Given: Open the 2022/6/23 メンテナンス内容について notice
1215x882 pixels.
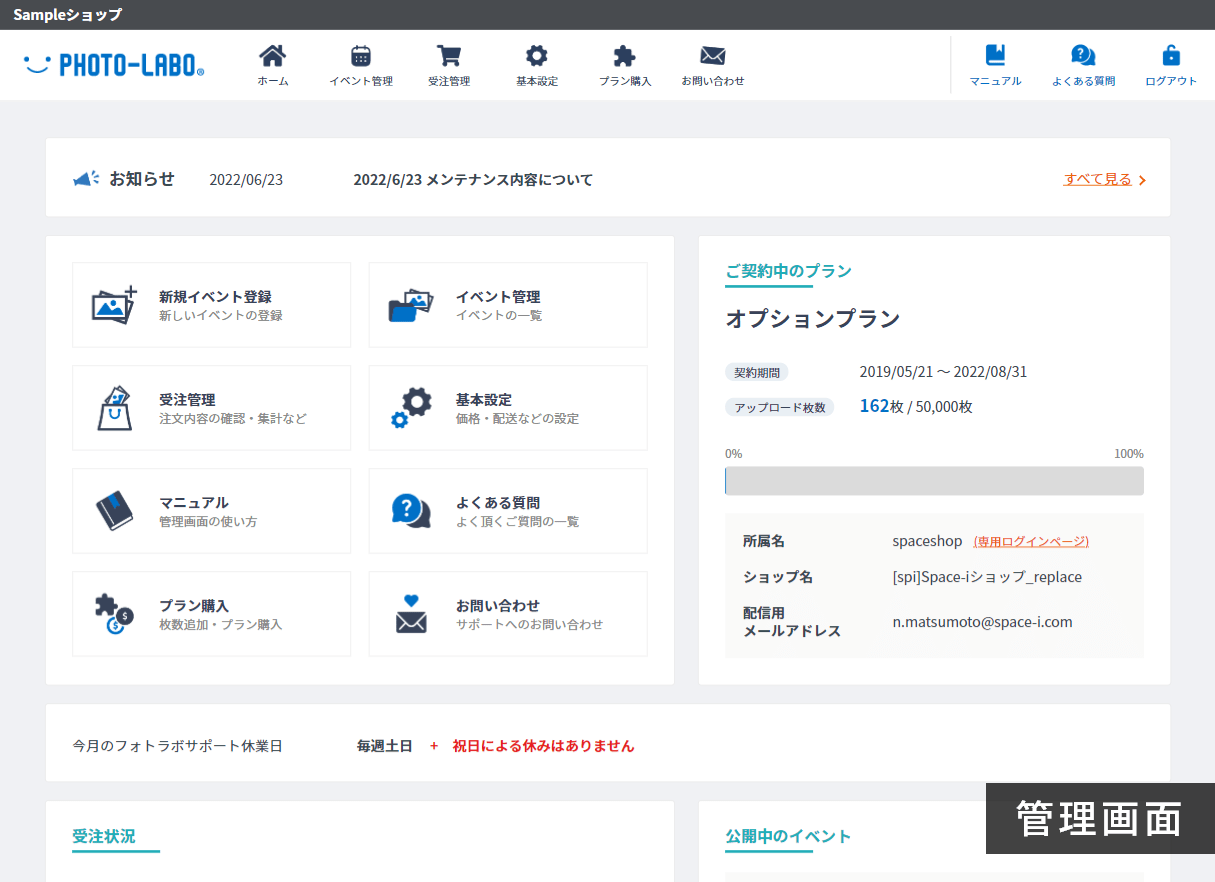Looking at the screenshot, I should click(473, 180).
